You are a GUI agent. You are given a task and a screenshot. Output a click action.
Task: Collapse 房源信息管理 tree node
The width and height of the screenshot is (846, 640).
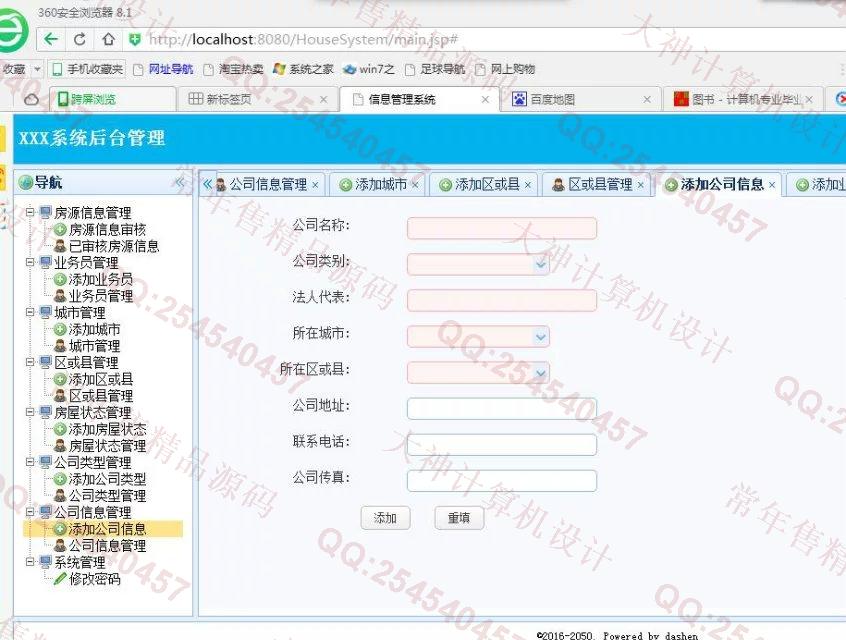[x=30, y=212]
